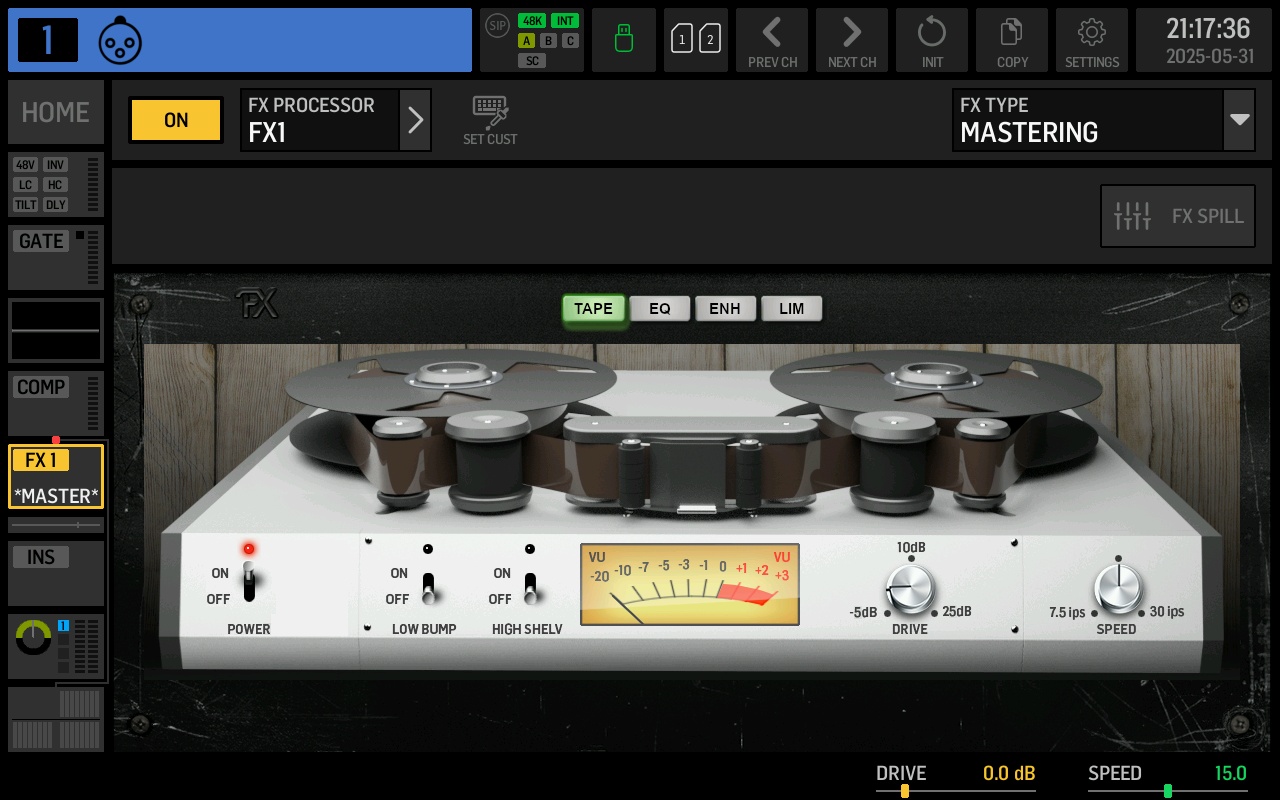Viewport: 1280px width, 800px height.
Task: Click the COPY icon in the top bar
Action: click(x=1012, y=40)
